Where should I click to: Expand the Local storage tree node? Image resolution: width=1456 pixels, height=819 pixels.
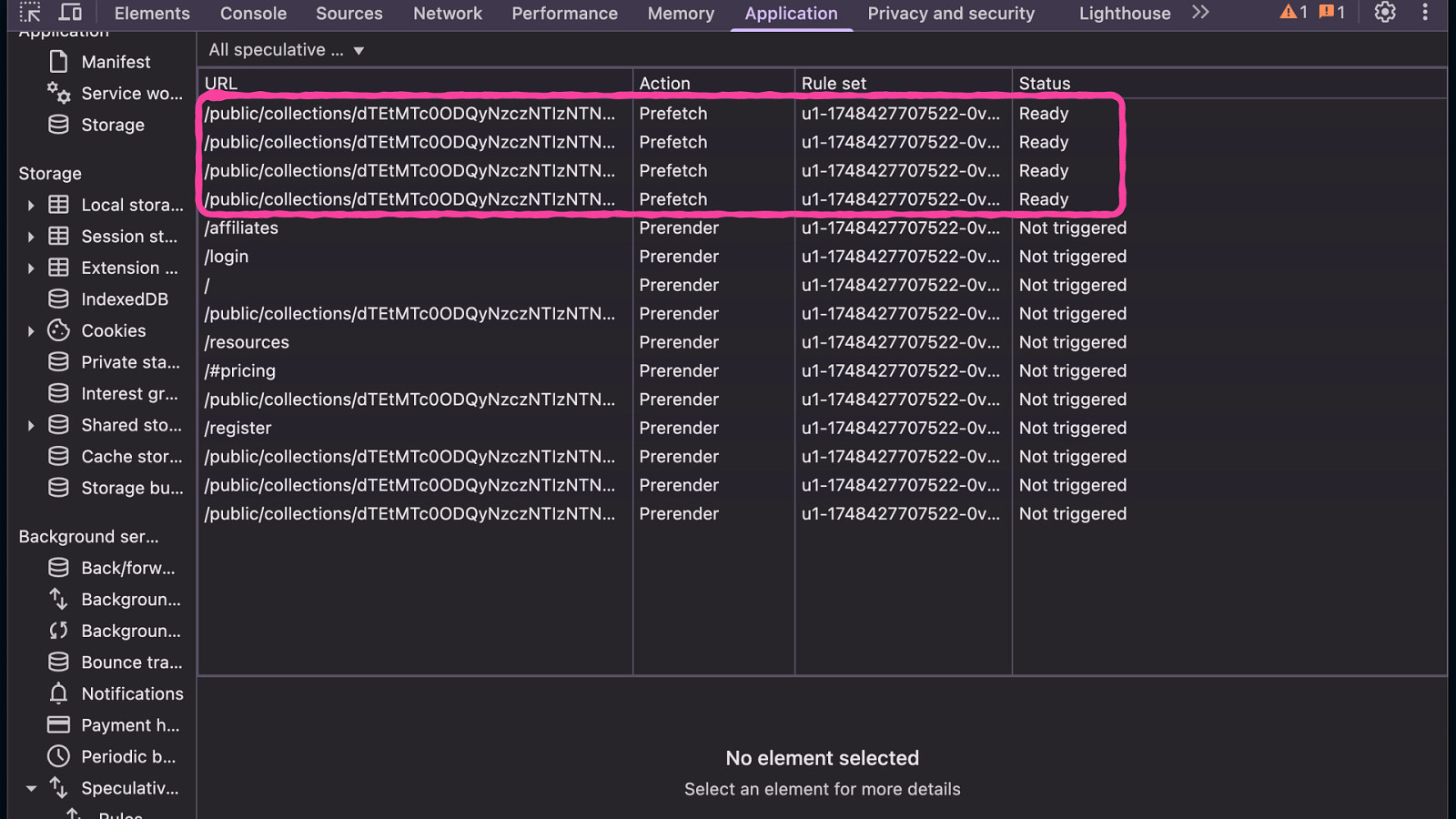[x=31, y=206]
